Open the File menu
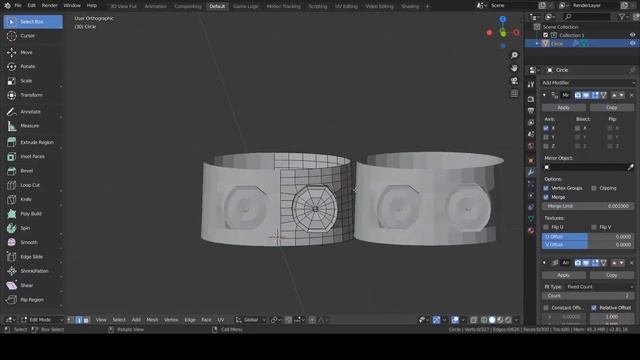This screenshot has height=360, width=640. pos(18,6)
